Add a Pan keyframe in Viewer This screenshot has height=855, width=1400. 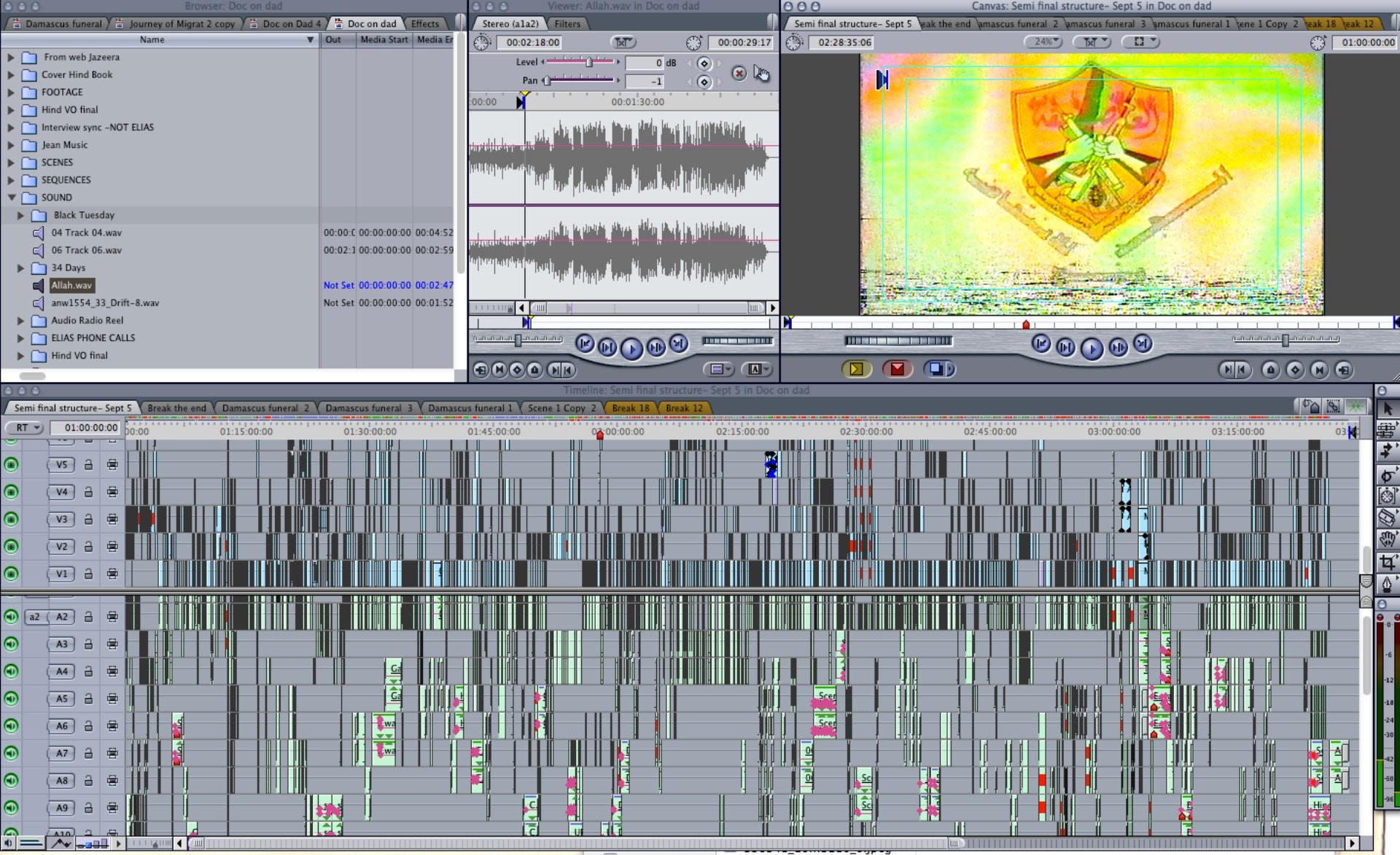[704, 82]
